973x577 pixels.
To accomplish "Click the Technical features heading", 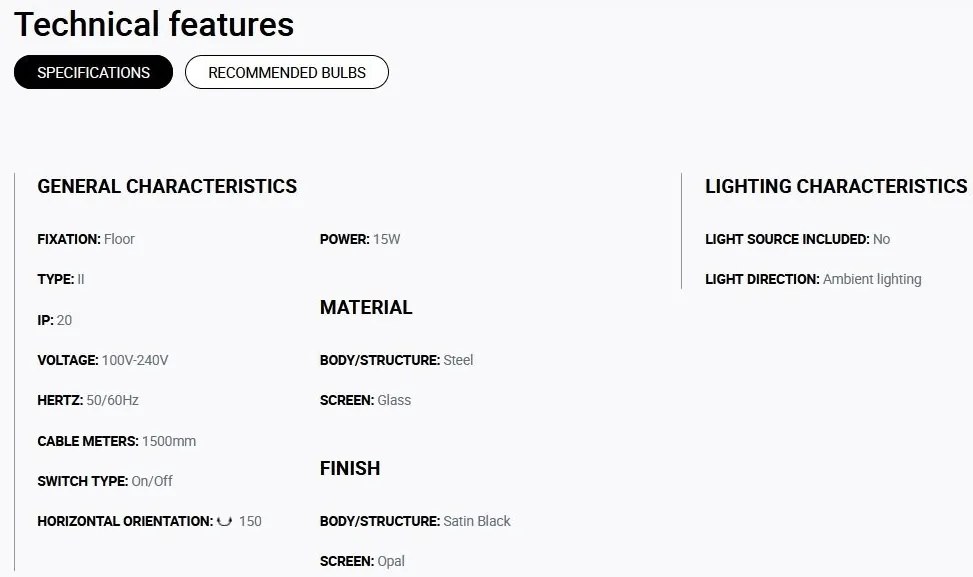I will (x=154, y=24).
